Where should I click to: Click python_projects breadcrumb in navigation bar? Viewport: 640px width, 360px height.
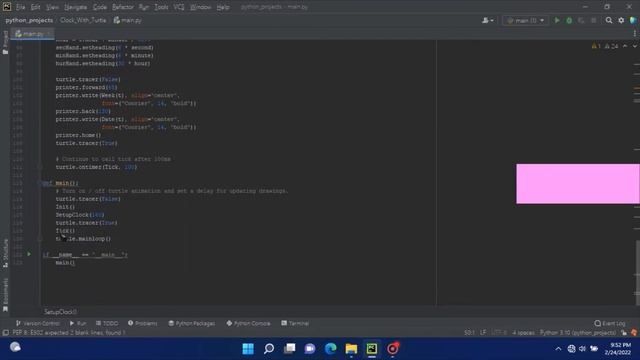[29, 20]
